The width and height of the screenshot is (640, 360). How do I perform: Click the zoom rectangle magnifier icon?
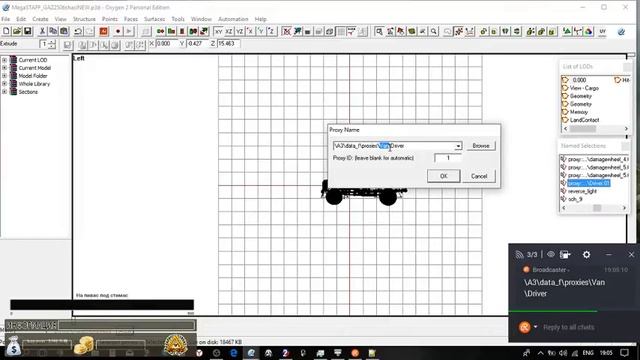click(379, 31)
